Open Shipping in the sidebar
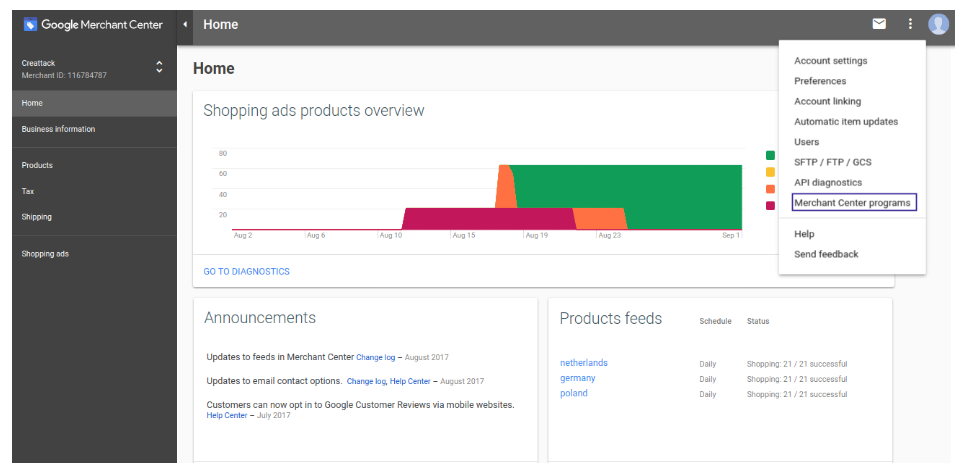Viewport: 963px width, 476px height. pos(95,217)
